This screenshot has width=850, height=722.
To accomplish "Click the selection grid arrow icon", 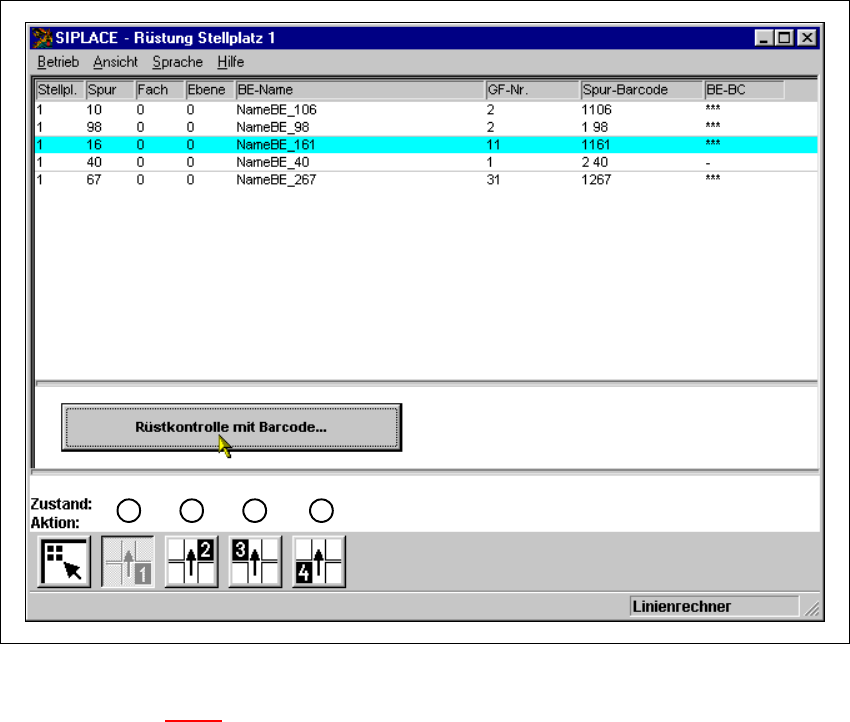I will [x=65, y=563].
